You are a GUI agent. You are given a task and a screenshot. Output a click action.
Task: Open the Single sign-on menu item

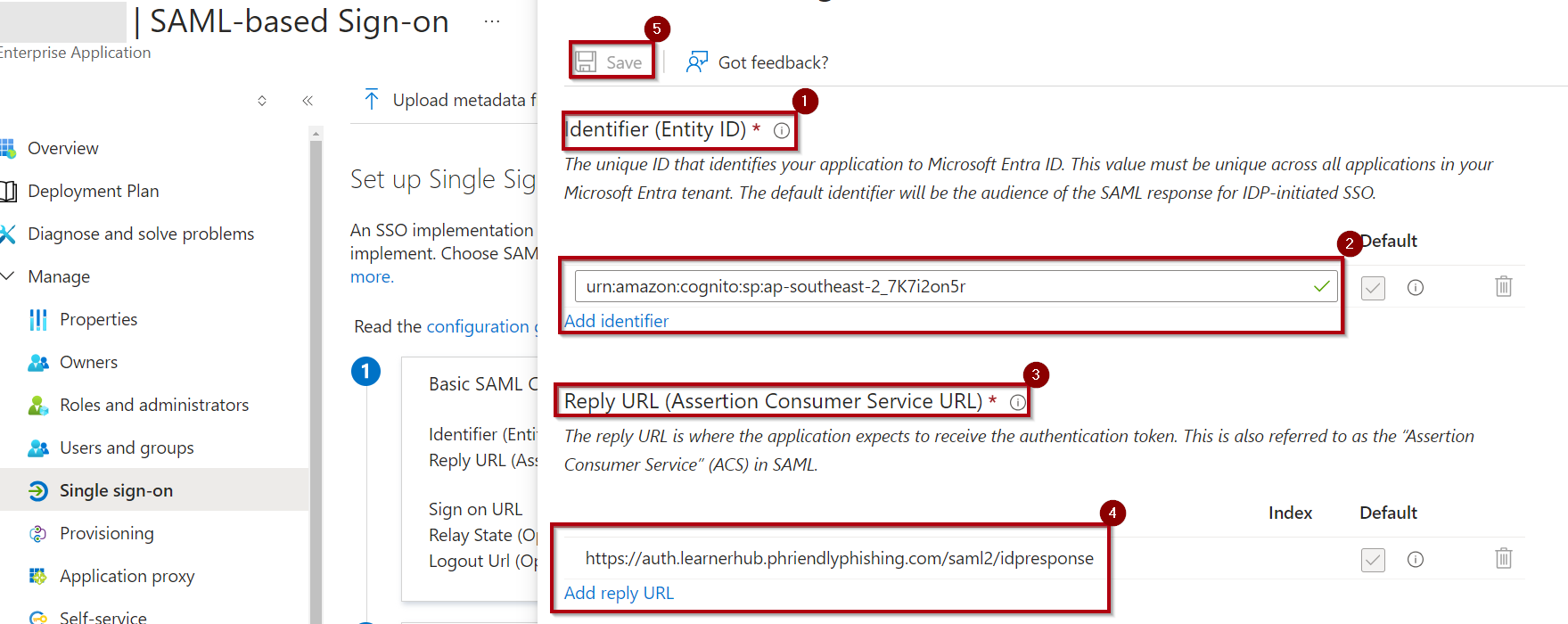click(x=116, y=490)
